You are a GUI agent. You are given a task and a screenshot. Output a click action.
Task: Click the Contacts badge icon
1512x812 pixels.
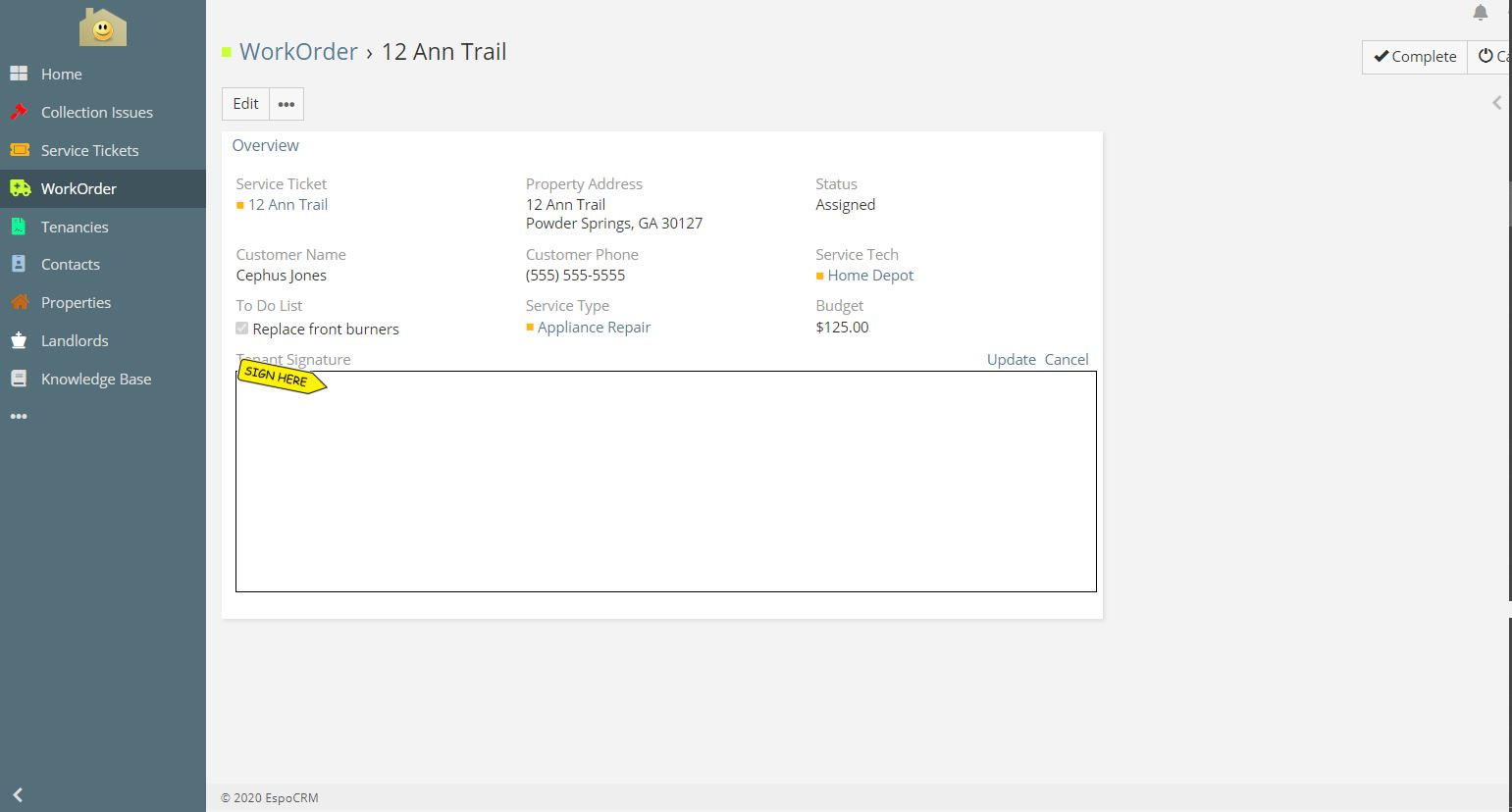[19, 264]
